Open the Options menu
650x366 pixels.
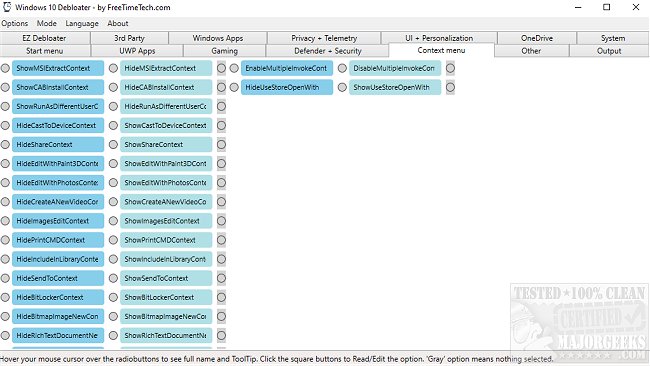15,24
